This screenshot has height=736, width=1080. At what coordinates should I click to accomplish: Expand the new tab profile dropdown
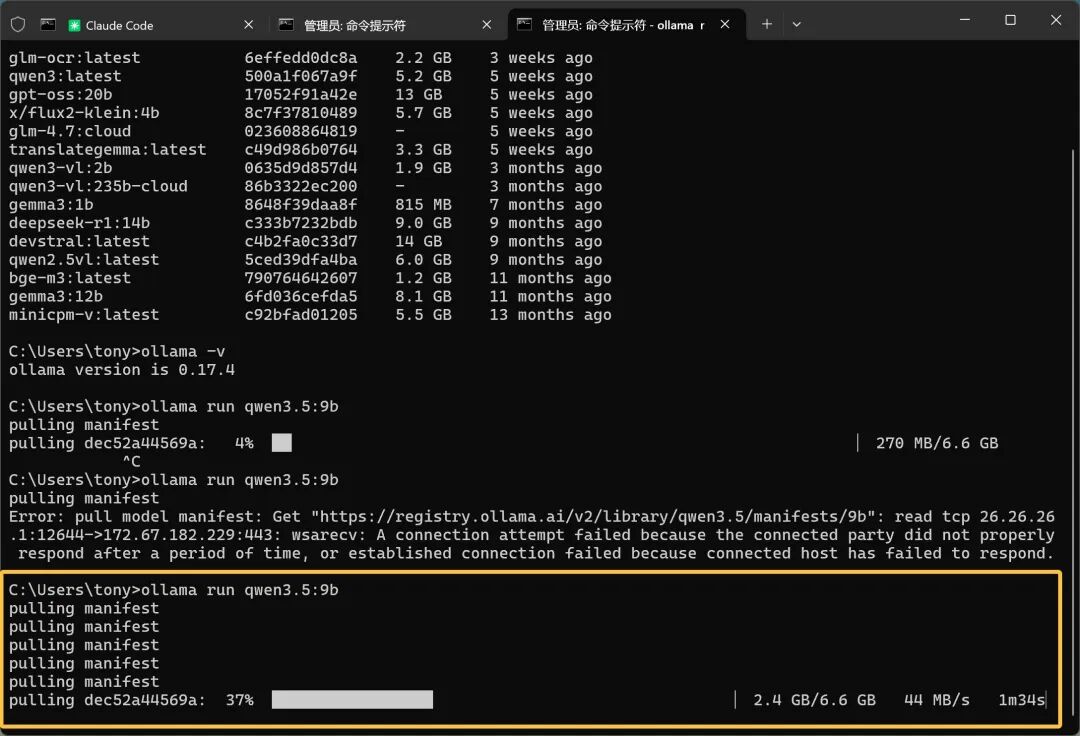(796, 24)
